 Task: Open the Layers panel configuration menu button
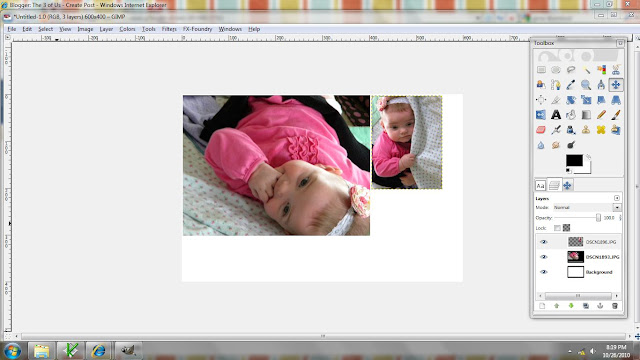pyautogui.click(x=617, y=198)
